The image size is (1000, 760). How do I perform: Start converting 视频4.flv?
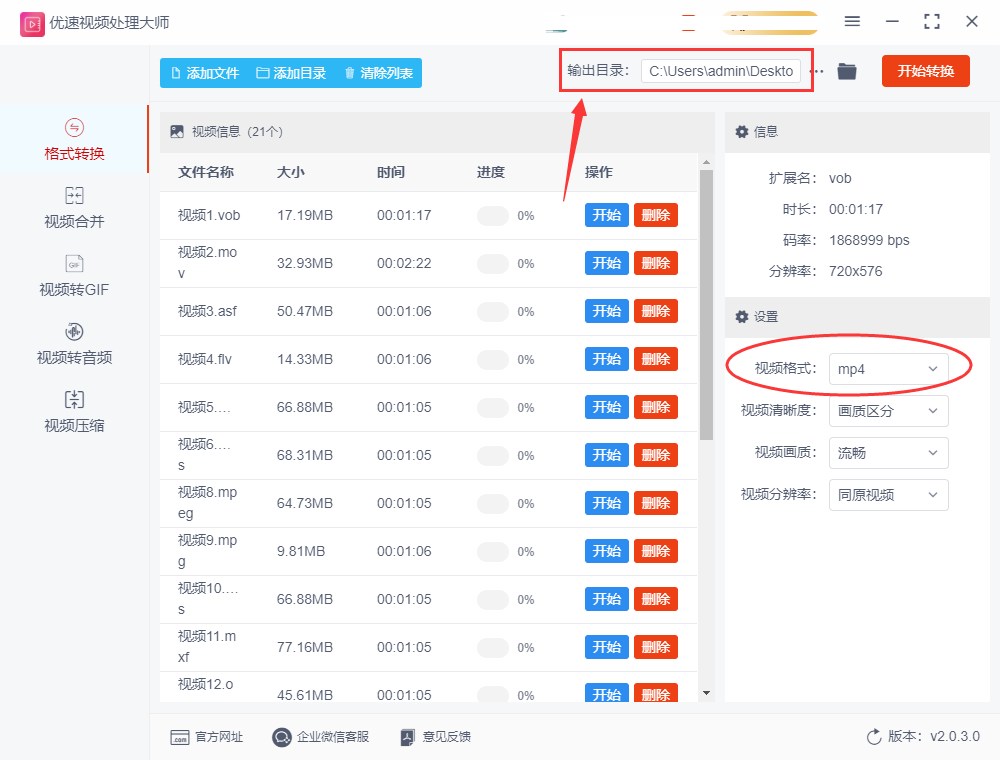tap(607, 360)
